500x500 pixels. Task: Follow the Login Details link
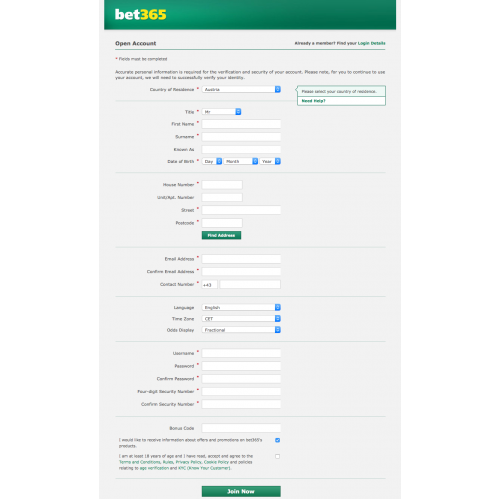pos(371,43)
